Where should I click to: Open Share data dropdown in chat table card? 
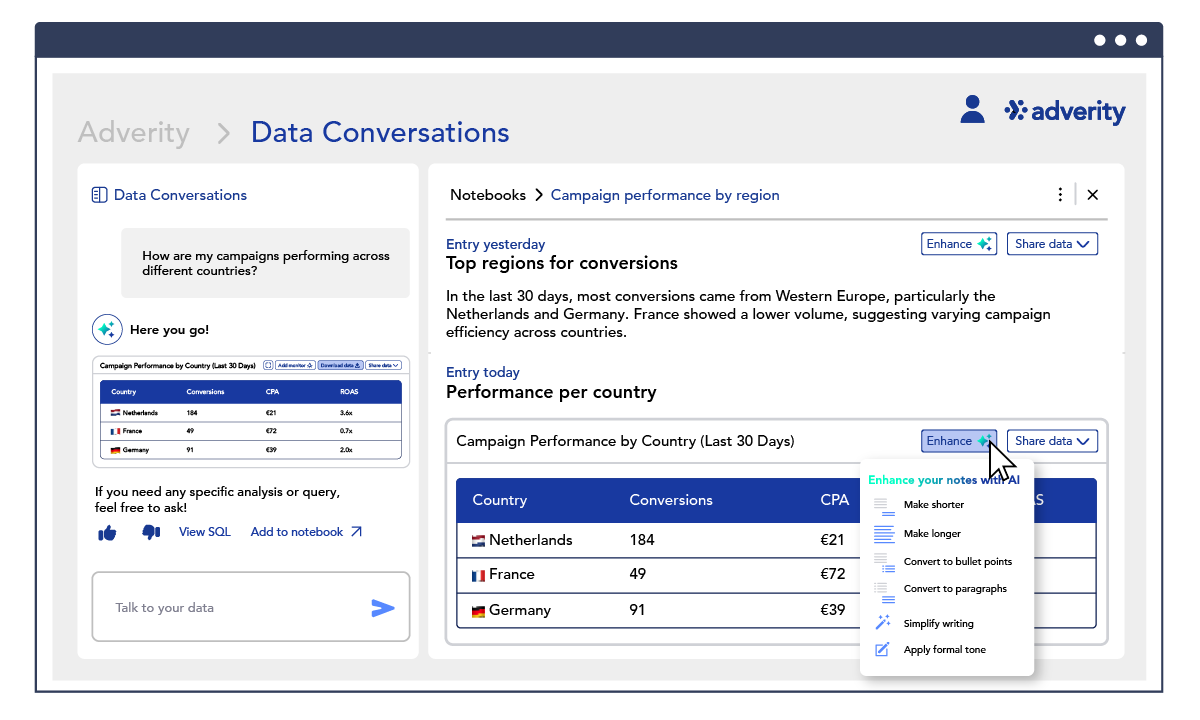384,366
